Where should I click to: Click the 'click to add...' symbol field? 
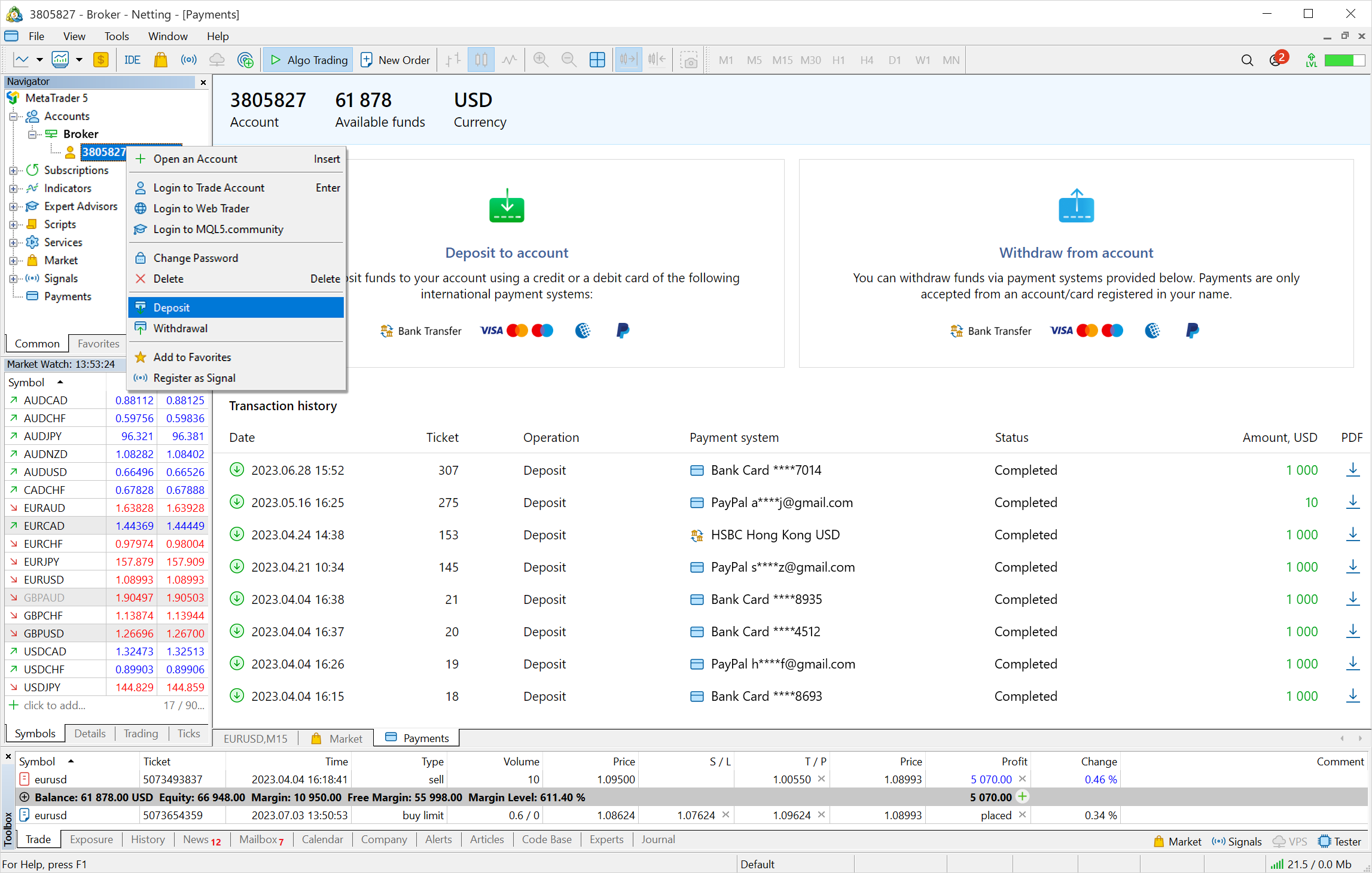tap(54, 706)
